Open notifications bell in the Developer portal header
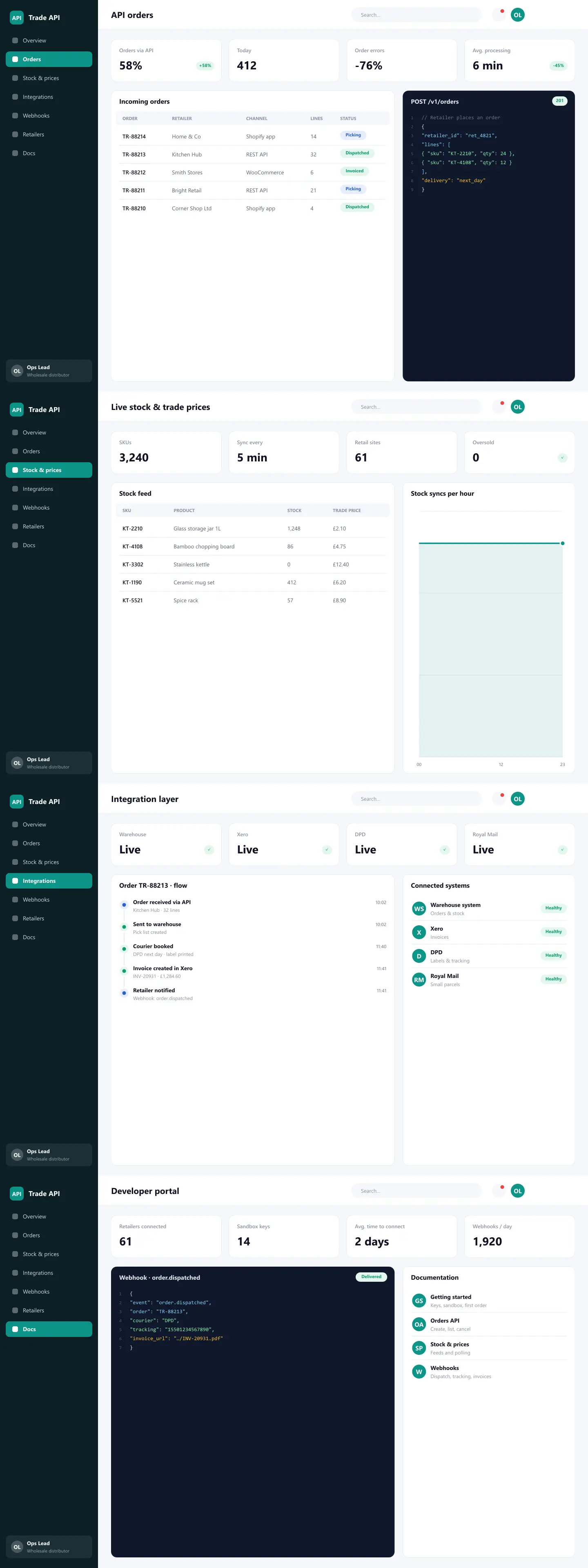Viewport: 588px width, 1568px height. coord(499,1191)
